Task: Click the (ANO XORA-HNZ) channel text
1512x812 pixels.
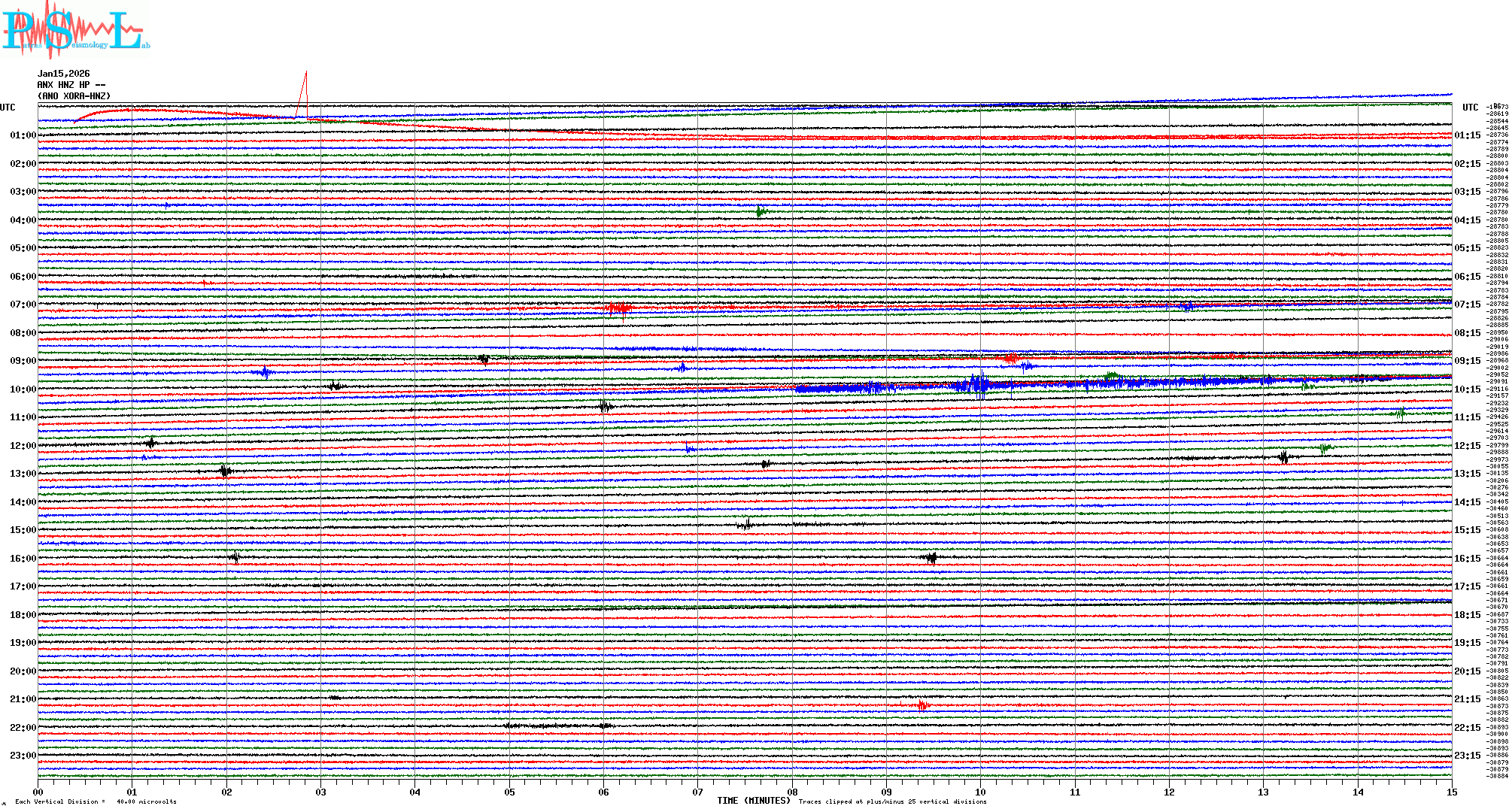Action: (x=74, y=96)
